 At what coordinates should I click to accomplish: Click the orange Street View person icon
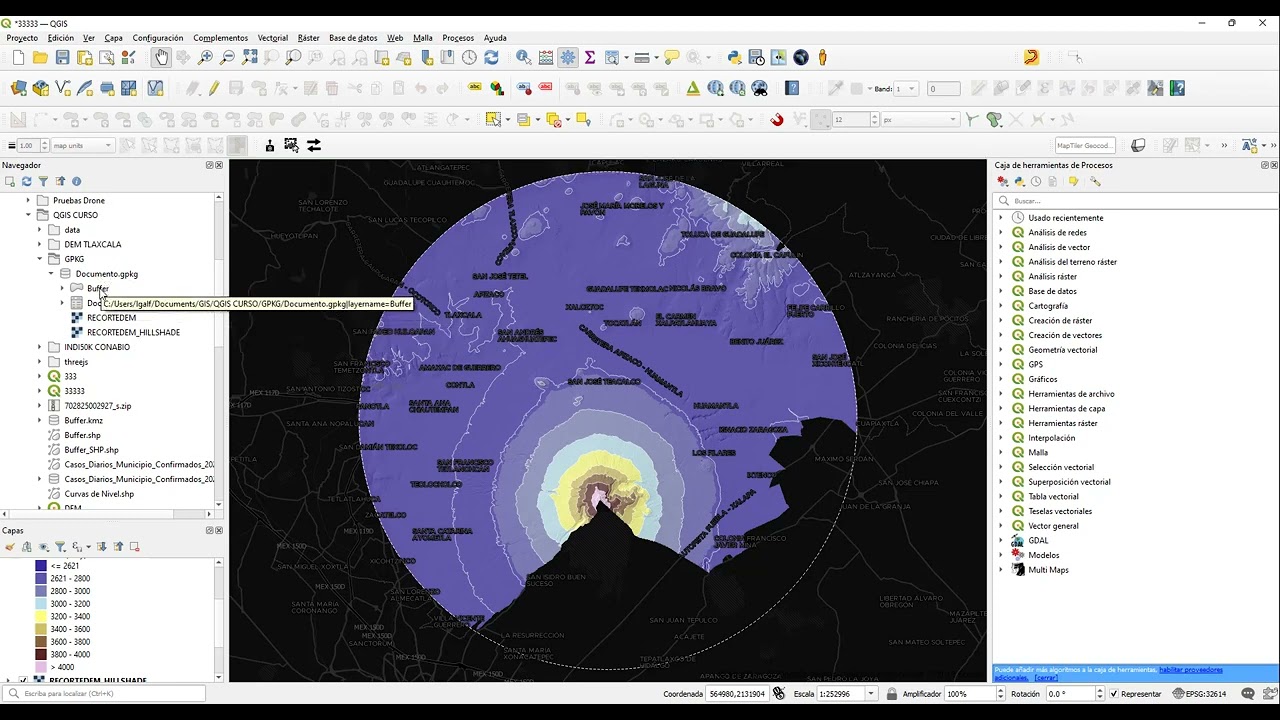point(823,58)
